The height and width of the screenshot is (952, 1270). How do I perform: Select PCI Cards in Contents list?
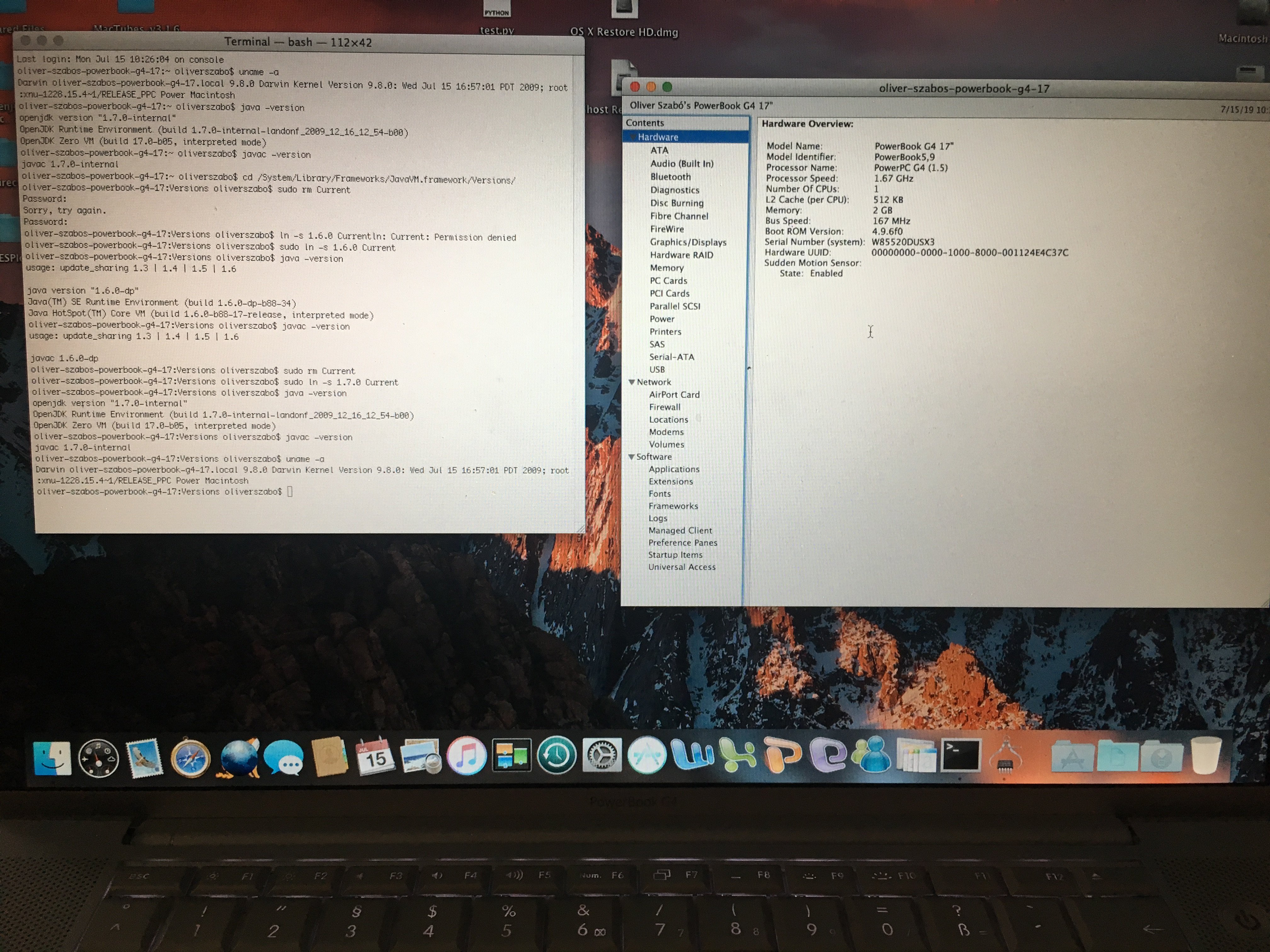669,293
